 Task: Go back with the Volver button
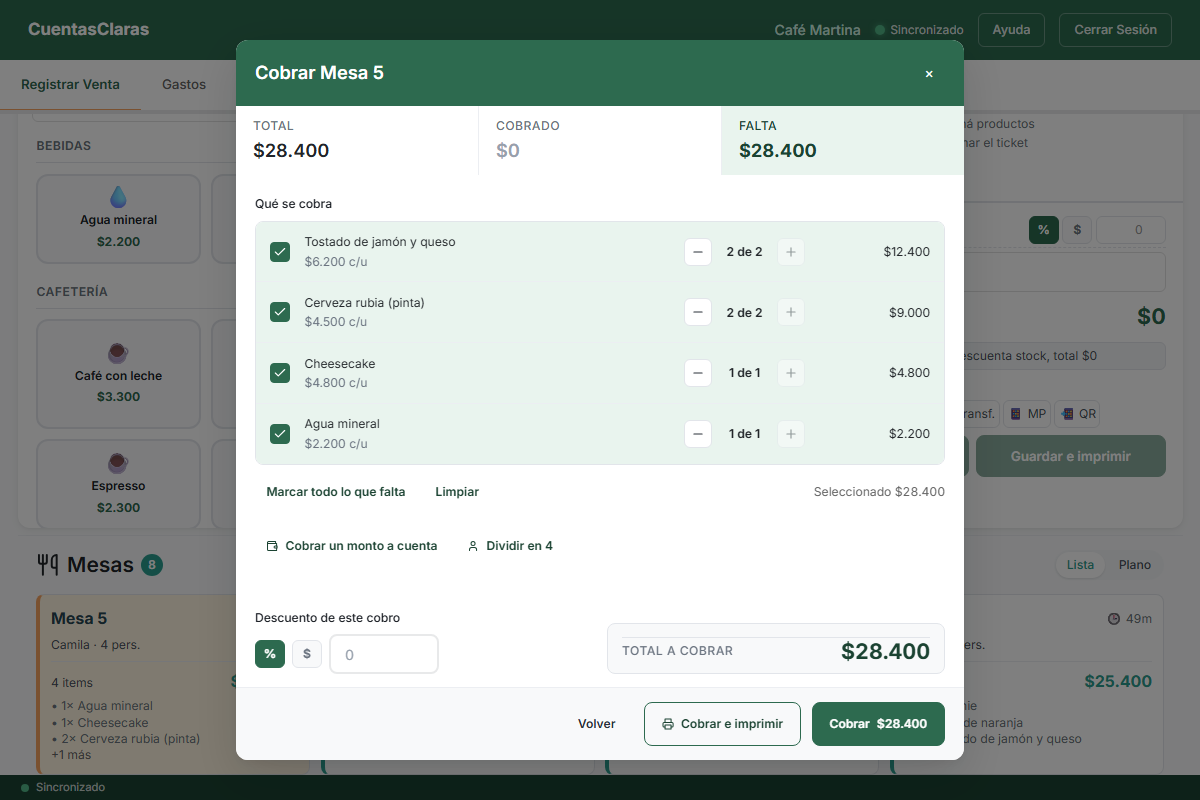click(x=597, y=724)
